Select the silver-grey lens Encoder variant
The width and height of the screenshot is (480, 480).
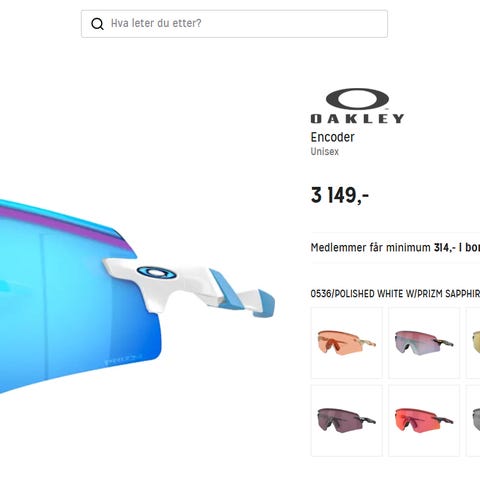424,343
